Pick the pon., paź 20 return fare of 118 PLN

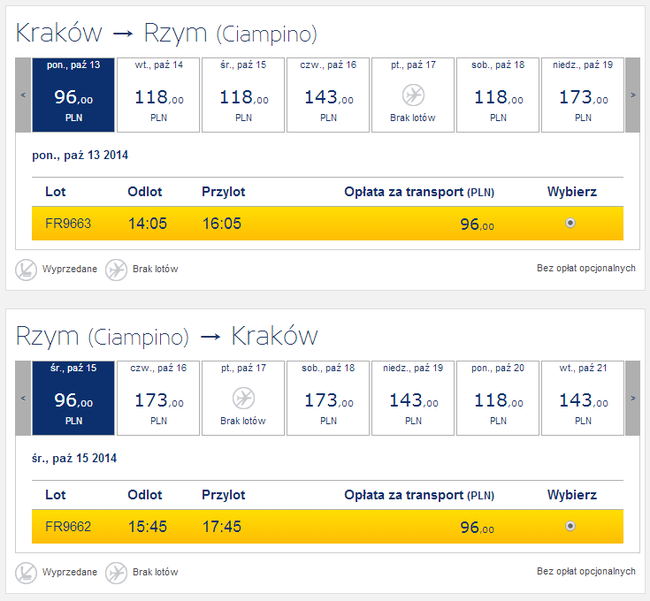[497, 398]
